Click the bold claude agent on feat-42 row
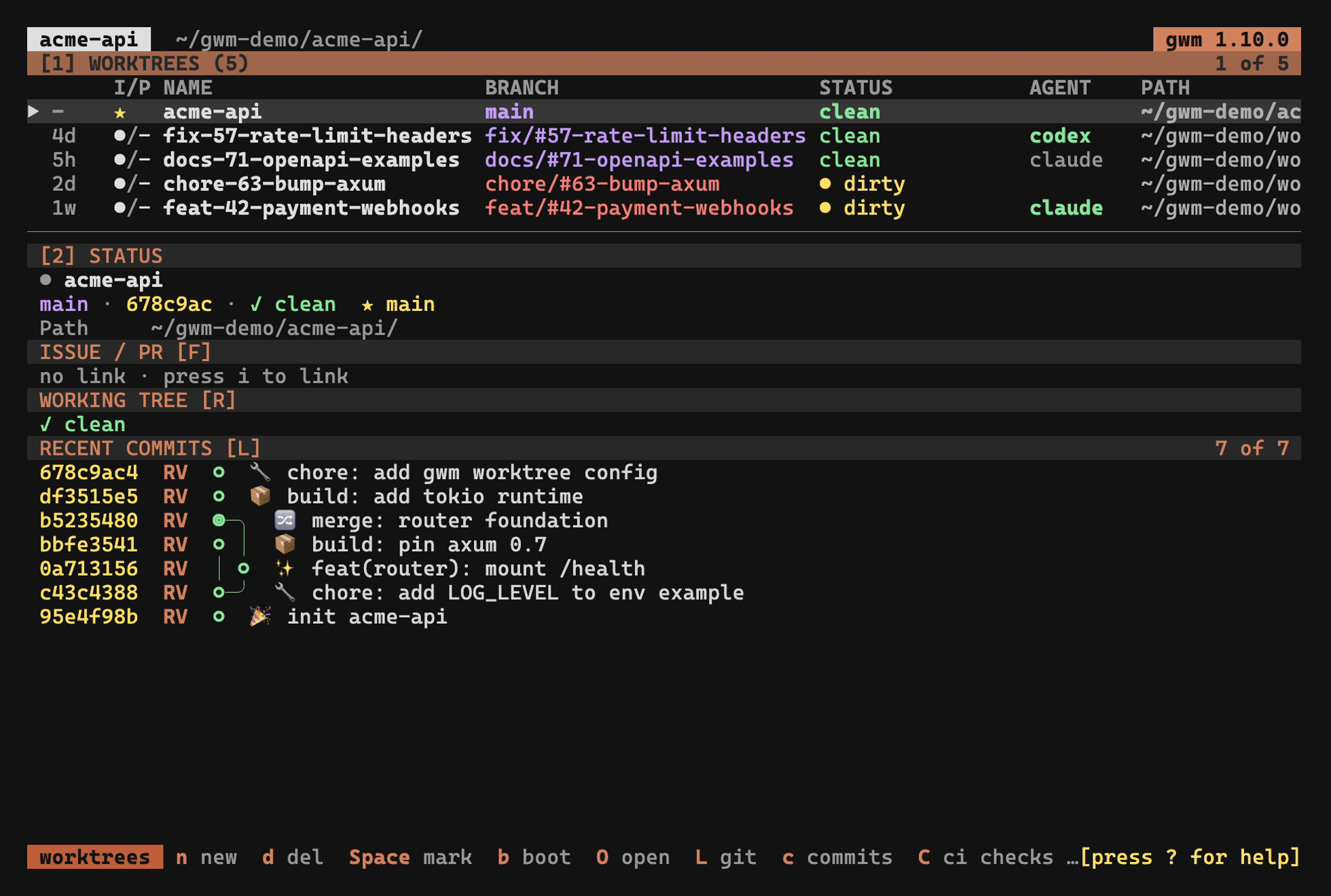 click(x=1066, y=208)
